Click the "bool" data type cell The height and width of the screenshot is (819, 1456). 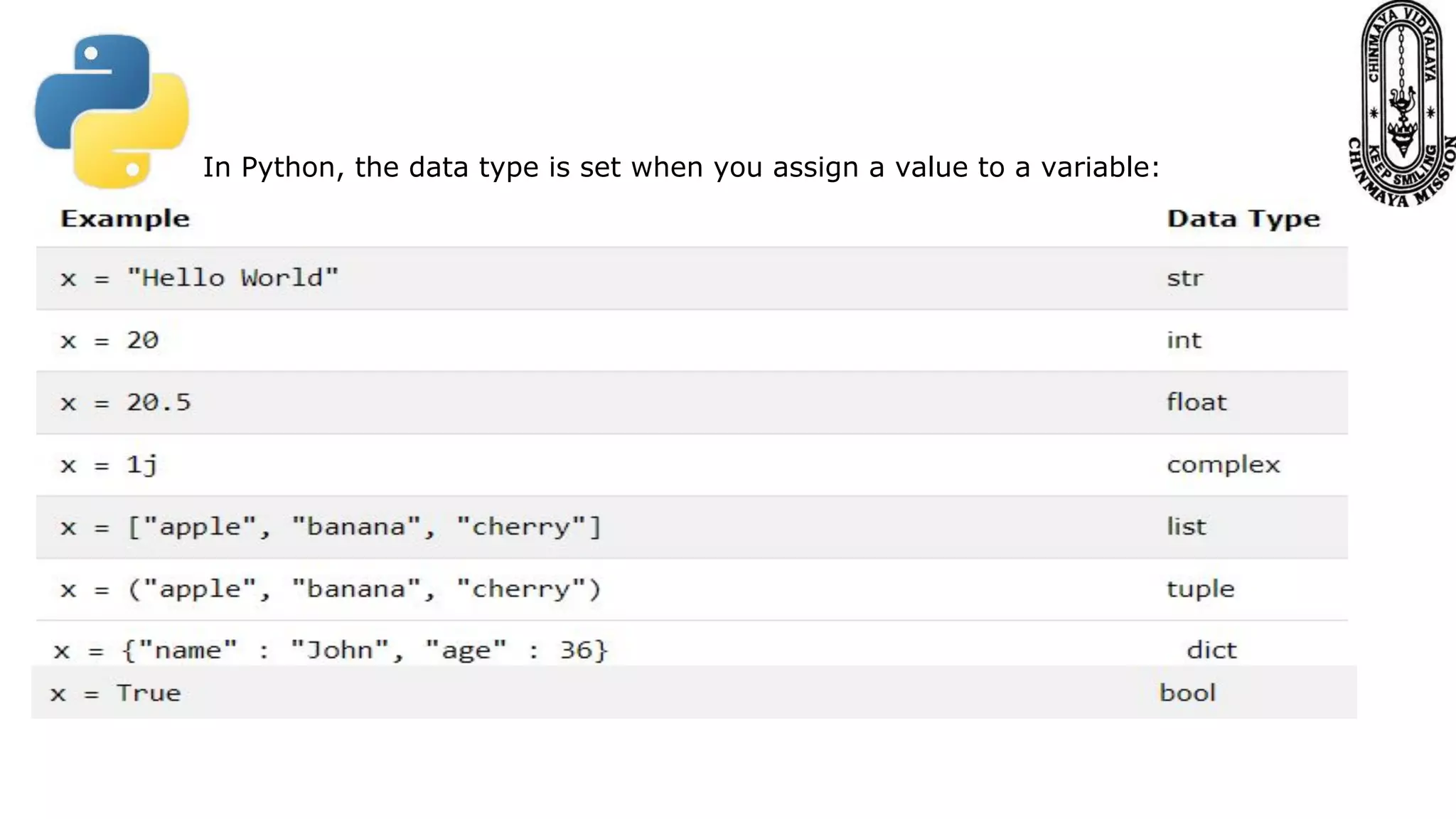(x=1187, y=693)
